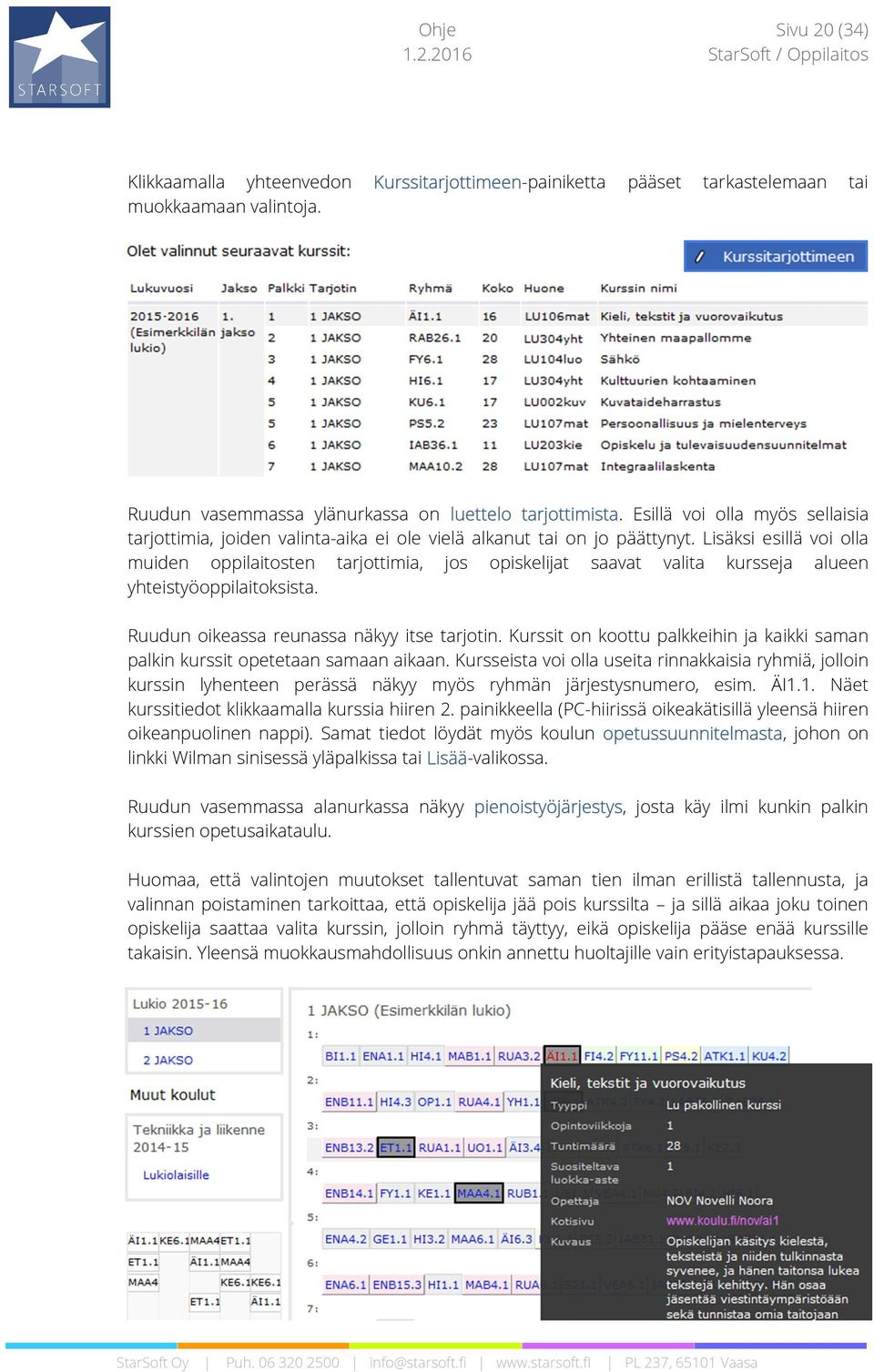Click course name Sähkö in the table

620,360
